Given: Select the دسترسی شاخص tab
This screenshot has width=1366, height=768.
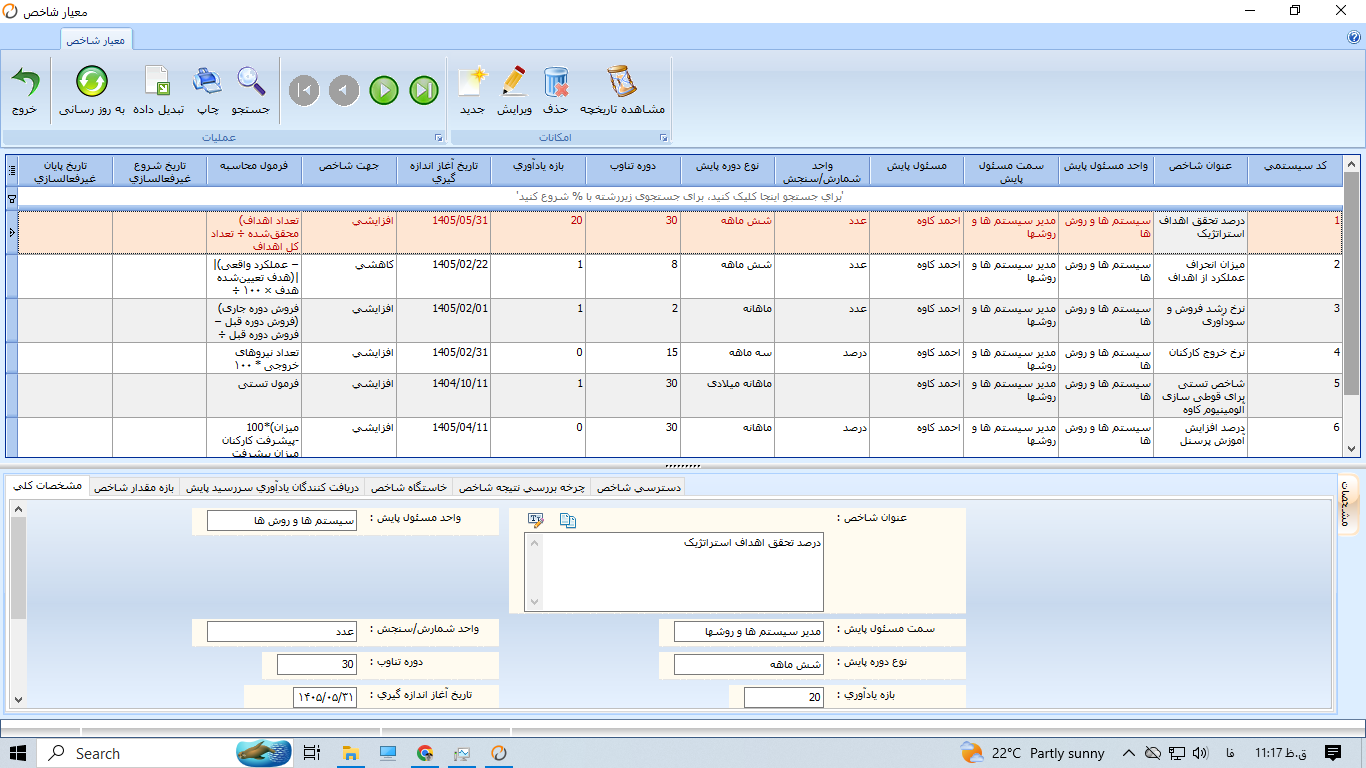Looking at the screenshot, I should point(638,487).
